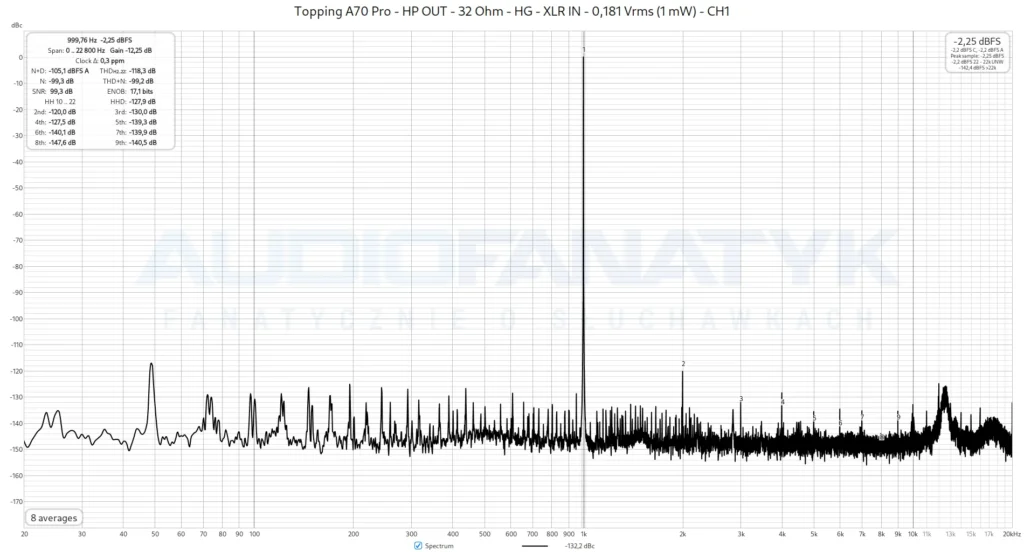Click the 5th harmonic -139,3 dB value
This screenshot has height=552, width=1024.
click(143, 122)
